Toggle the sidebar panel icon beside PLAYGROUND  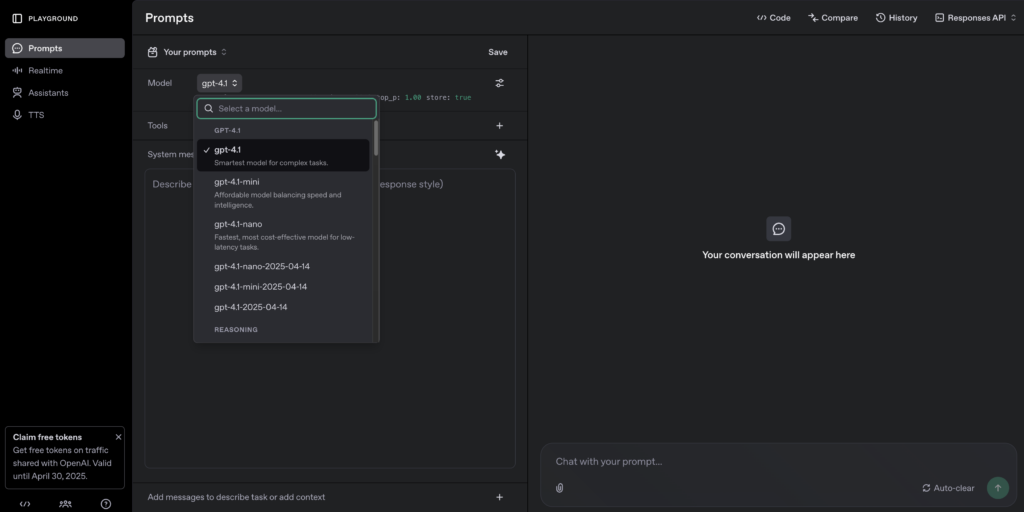point(18,18)
